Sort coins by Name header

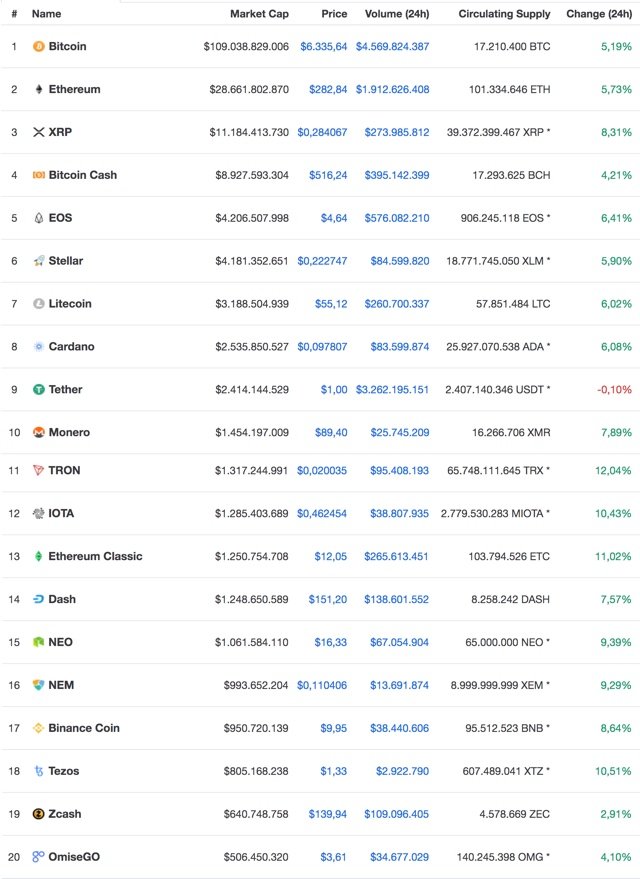click(46, 14)
